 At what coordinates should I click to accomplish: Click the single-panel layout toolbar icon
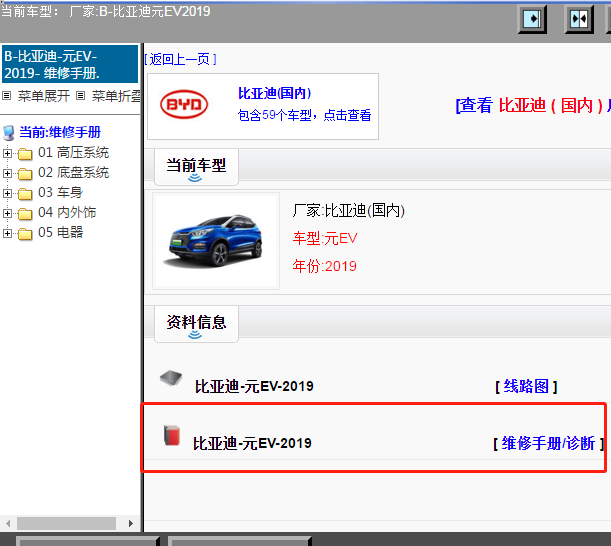532,19
